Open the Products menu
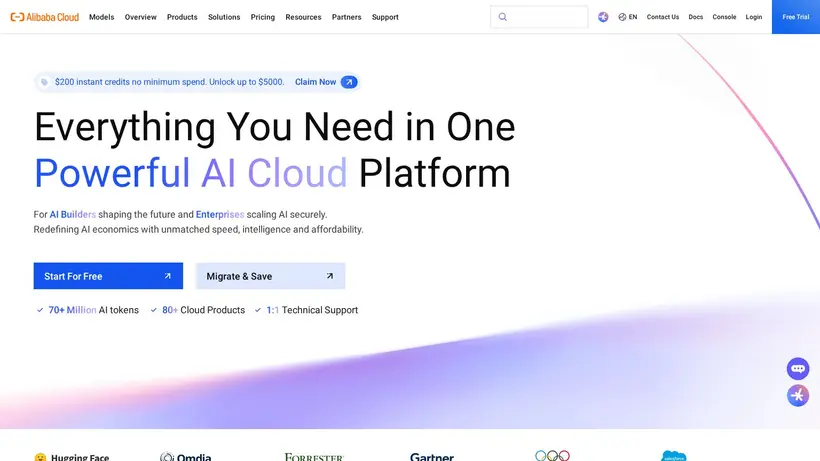The width and height of the screenshot is (820, 461). coord(182,17)
